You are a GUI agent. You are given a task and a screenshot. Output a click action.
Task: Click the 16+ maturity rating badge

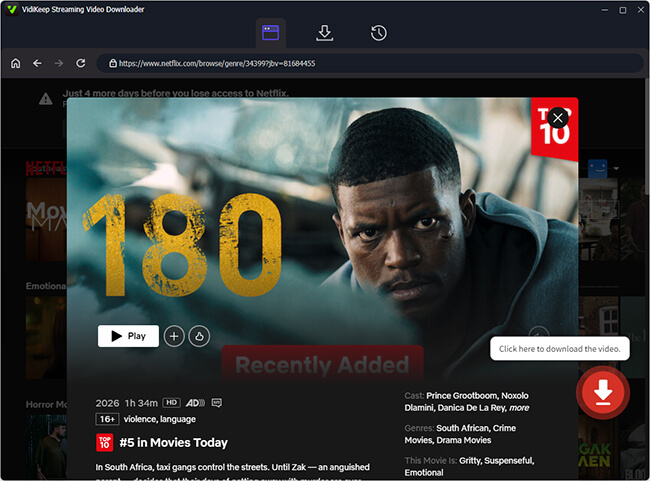coord(107,419)
